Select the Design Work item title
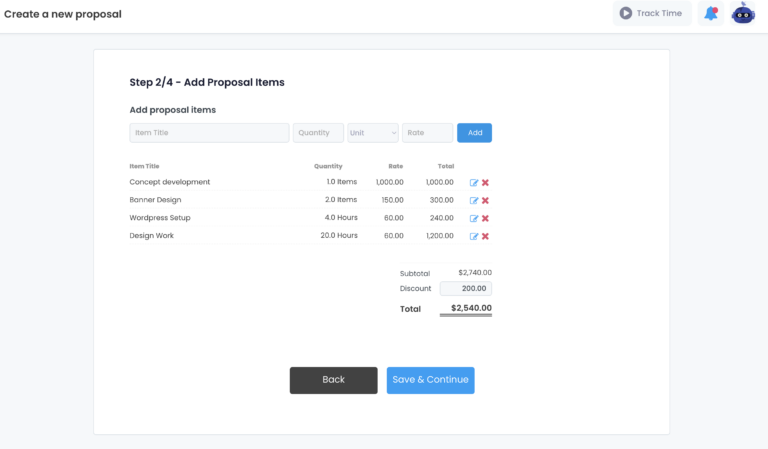The width and height of the screenshot is (768, 449). pos(152,236)
